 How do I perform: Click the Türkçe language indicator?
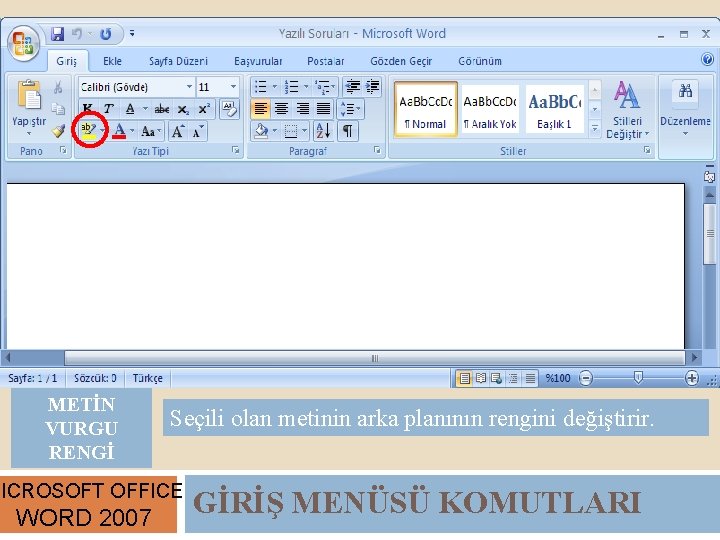point(147,378)
